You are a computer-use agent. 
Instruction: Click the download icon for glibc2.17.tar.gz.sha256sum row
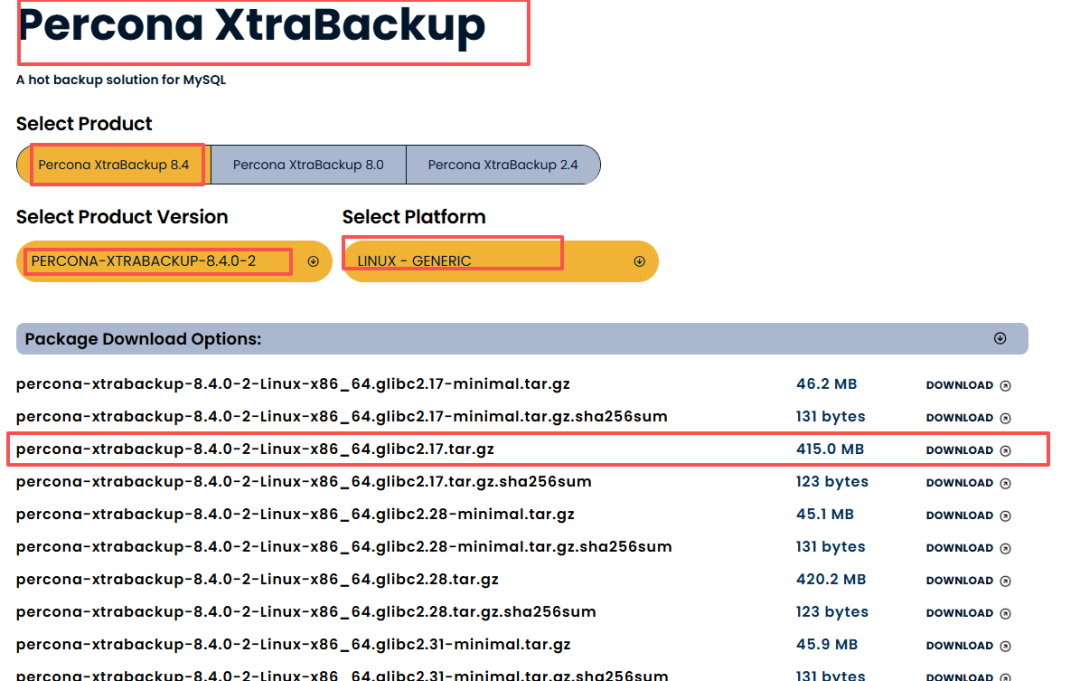1006,483
